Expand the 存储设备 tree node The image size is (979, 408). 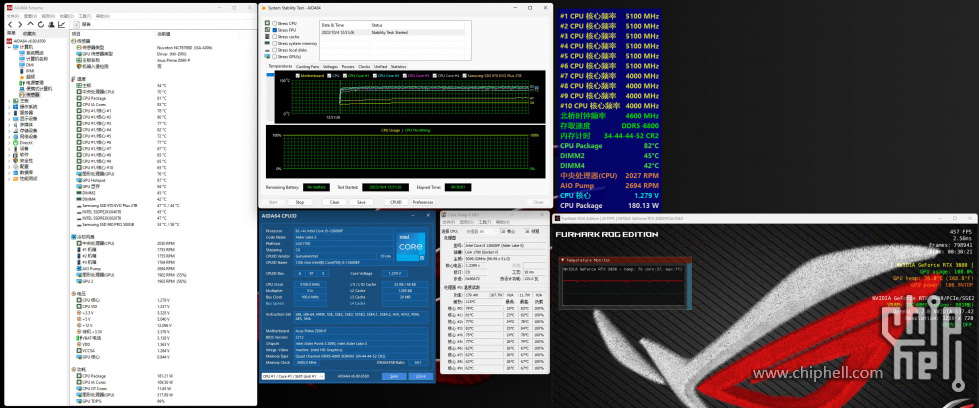click(9, 131)
